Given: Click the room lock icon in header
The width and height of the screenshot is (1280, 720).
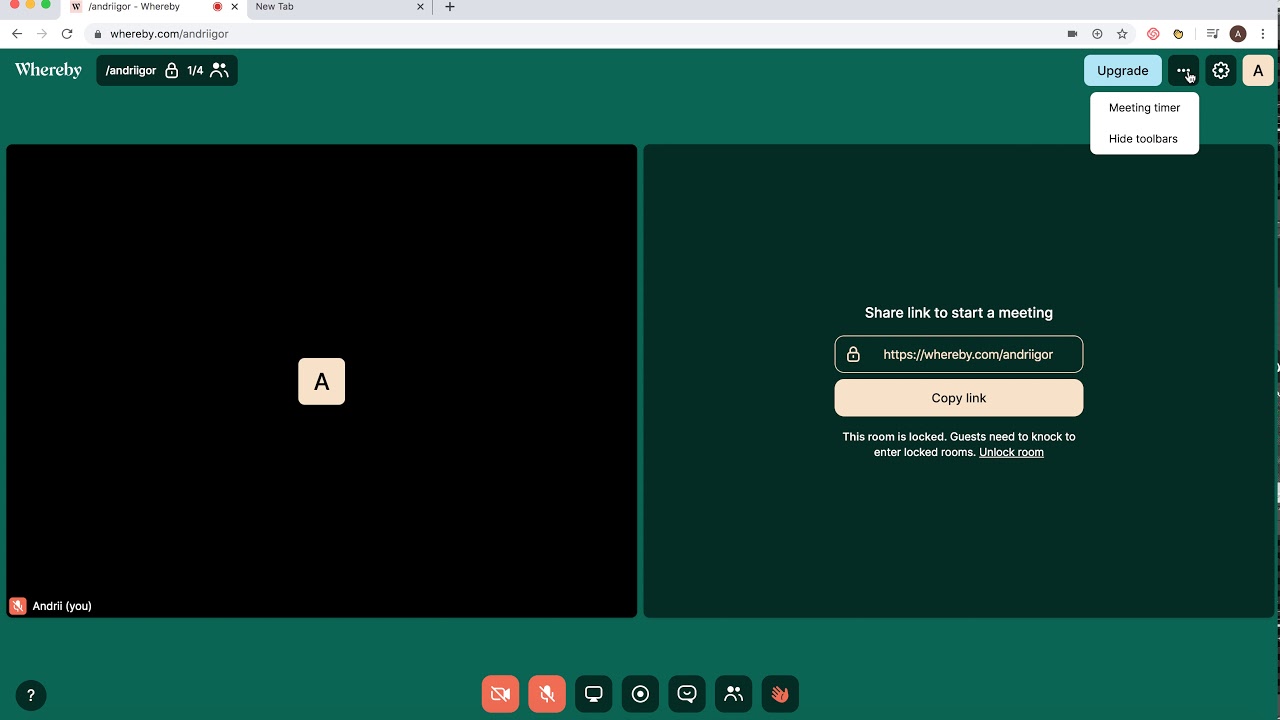Looking at the screenshot, I should coord(171,71).
